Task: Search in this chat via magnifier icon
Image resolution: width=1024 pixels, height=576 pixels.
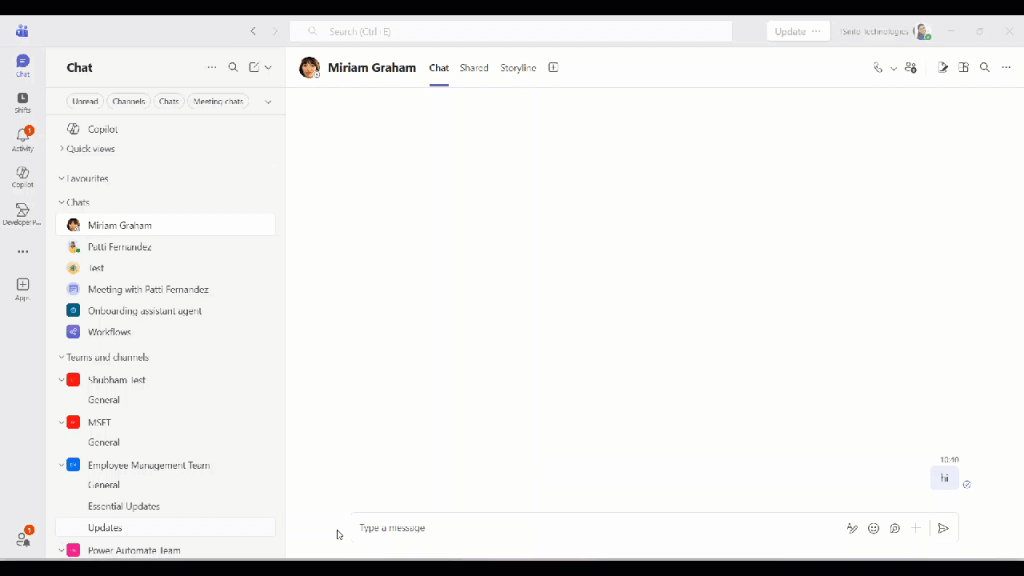Action: pos(985,67)
